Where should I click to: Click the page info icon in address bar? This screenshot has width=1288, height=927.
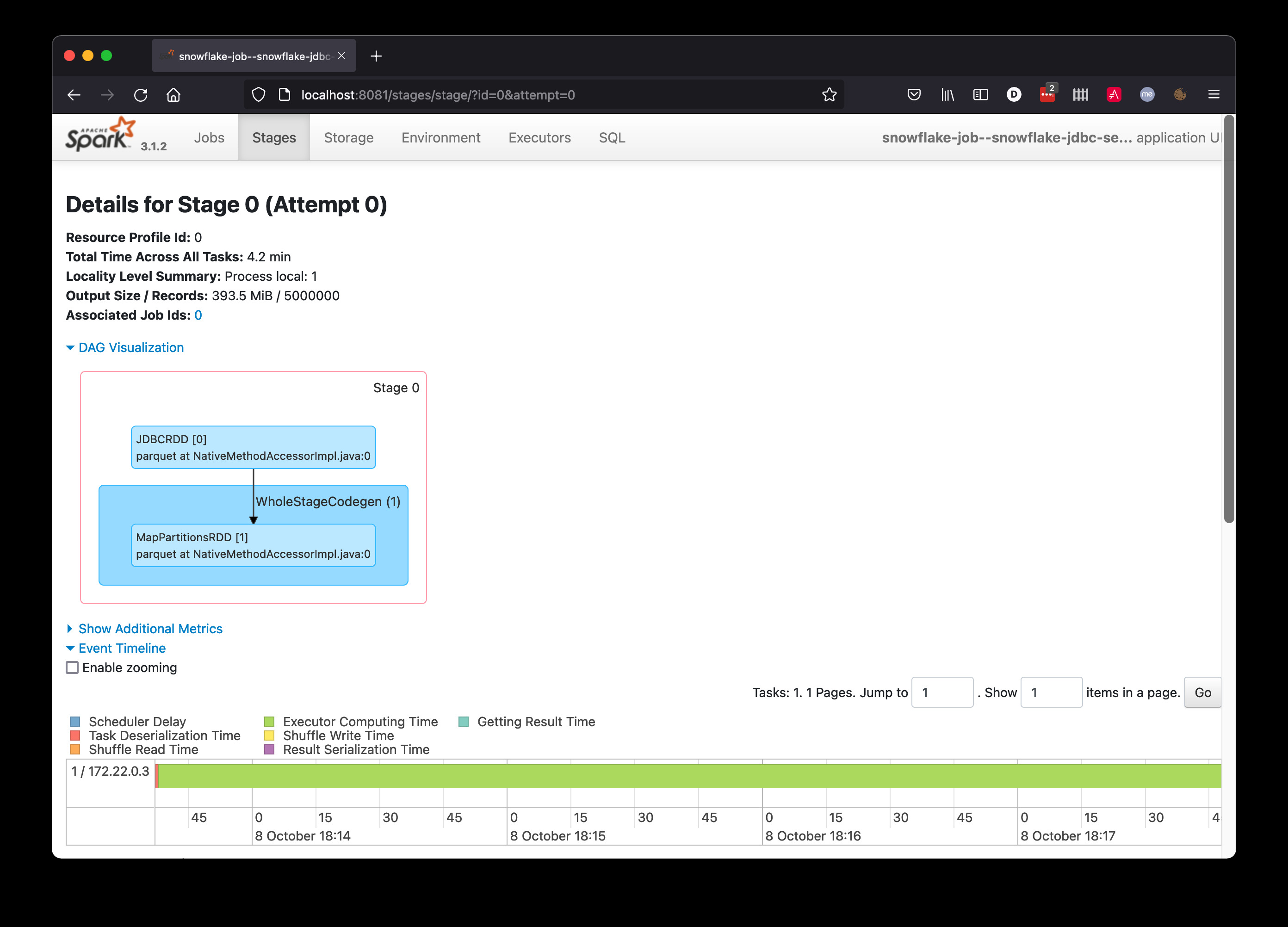285,95
